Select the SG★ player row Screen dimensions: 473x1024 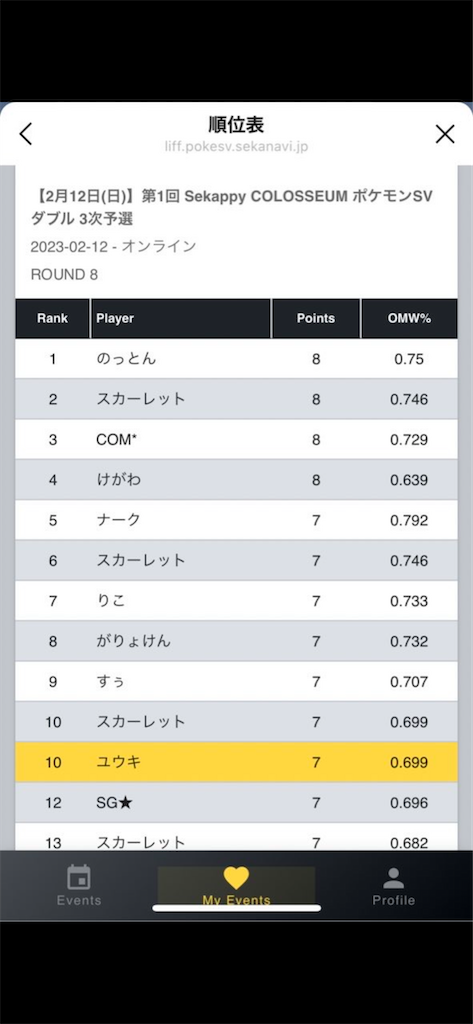[236, 803]
